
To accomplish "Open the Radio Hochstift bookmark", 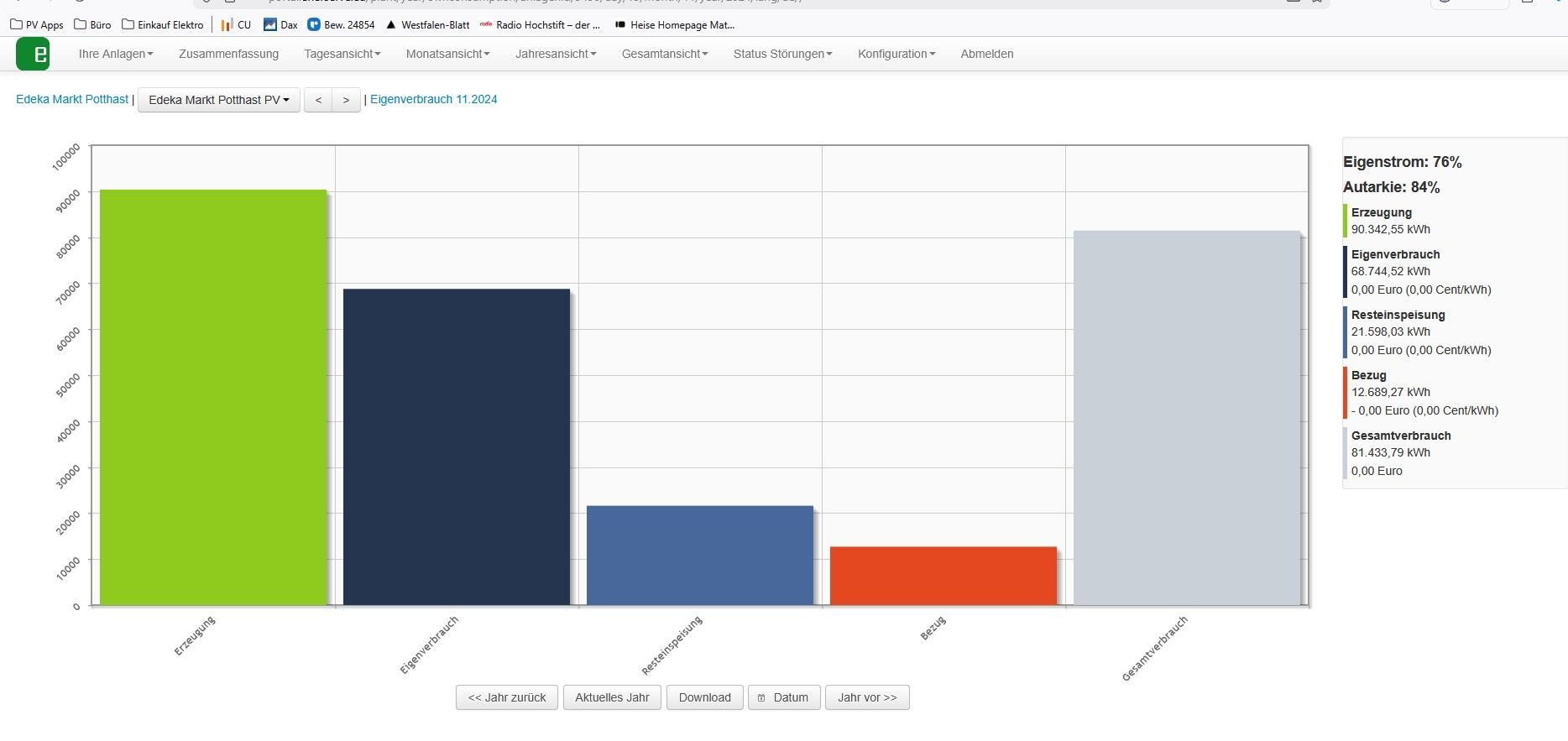I will (540, 25).
